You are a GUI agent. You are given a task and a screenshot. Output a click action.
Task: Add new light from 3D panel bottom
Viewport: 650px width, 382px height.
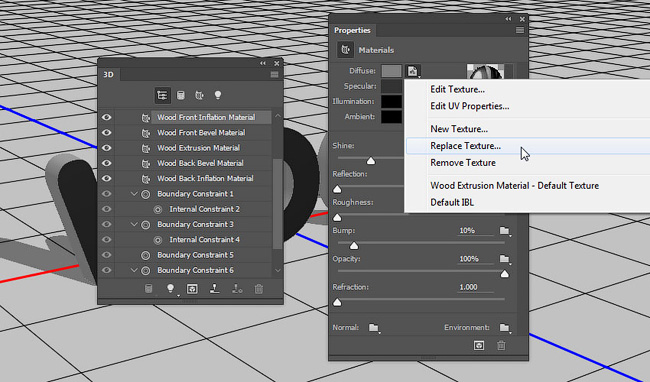click(170, 288)
